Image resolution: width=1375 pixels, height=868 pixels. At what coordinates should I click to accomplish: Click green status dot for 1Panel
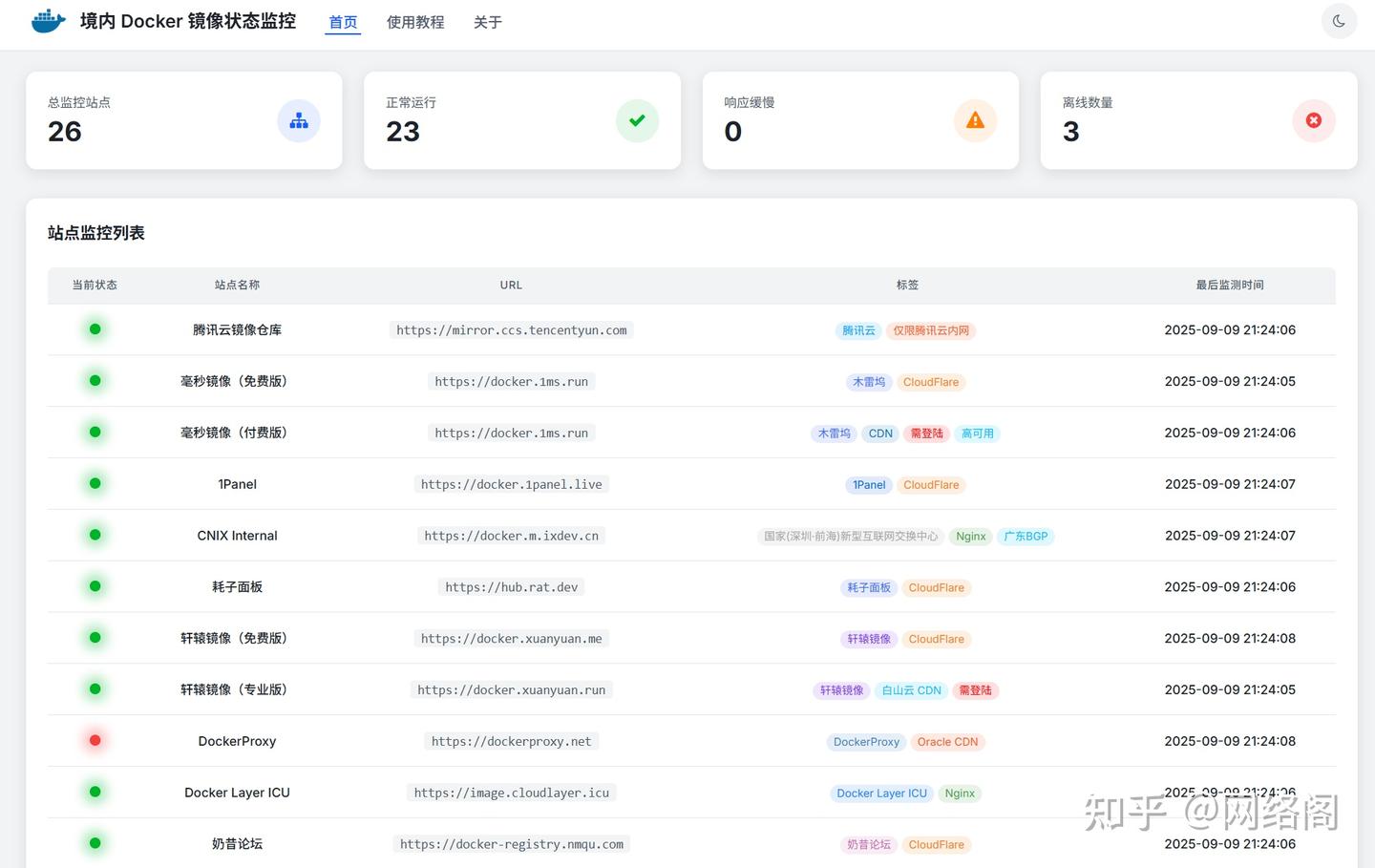tap(95, 484)
